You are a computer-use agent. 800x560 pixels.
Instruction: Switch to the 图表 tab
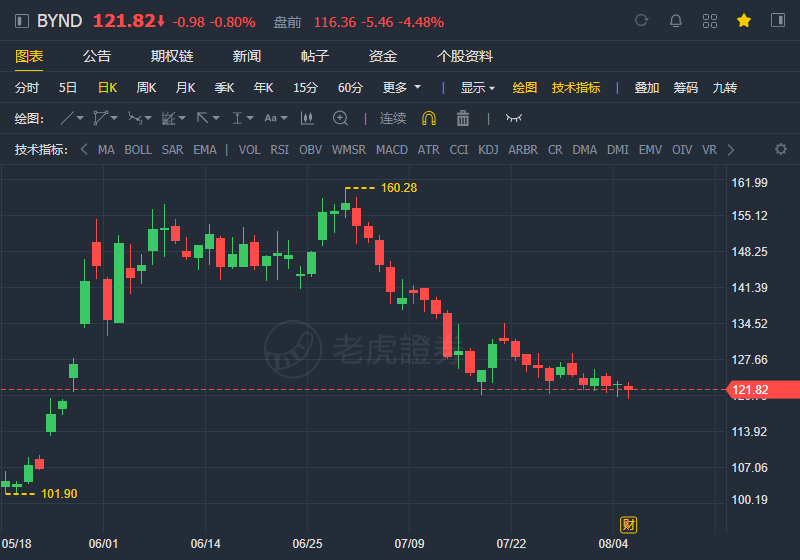click(29, 56)
